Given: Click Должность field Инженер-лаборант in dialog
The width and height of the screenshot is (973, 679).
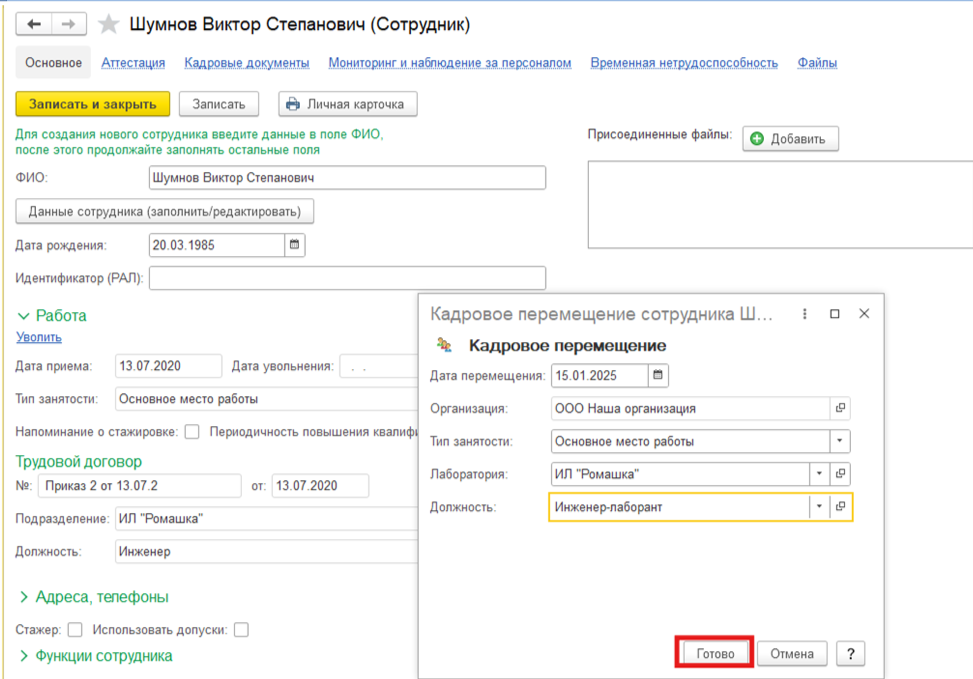Looking at the screenshot, I should click(679, 506).
